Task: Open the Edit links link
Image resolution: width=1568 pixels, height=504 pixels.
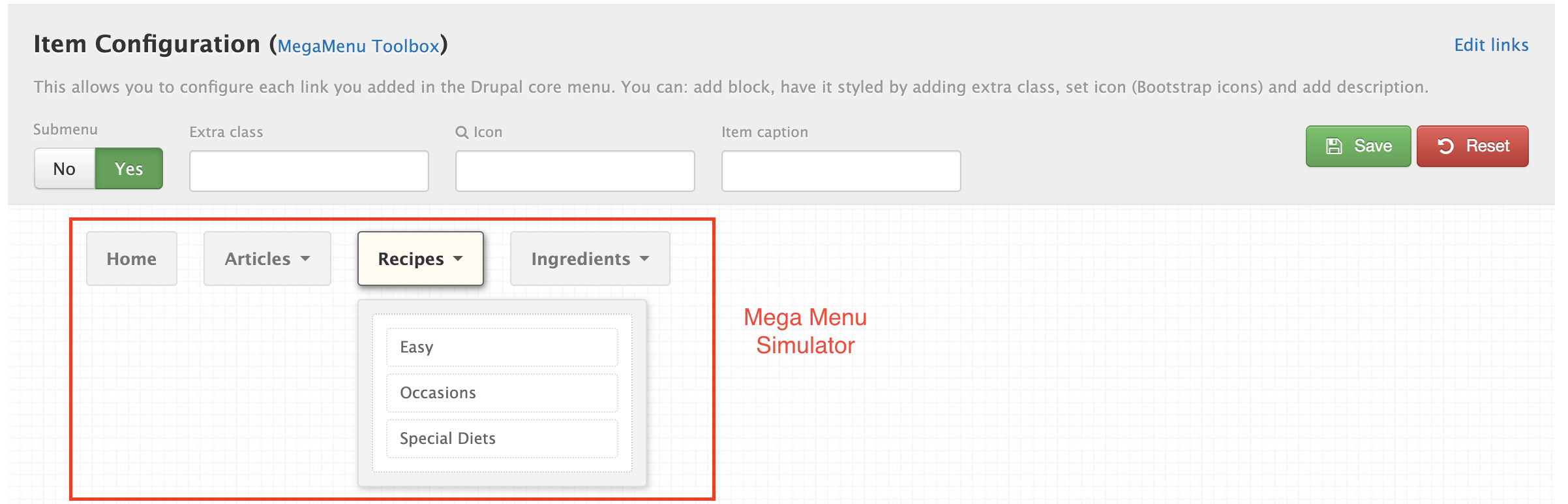Action: (1491, 45)
